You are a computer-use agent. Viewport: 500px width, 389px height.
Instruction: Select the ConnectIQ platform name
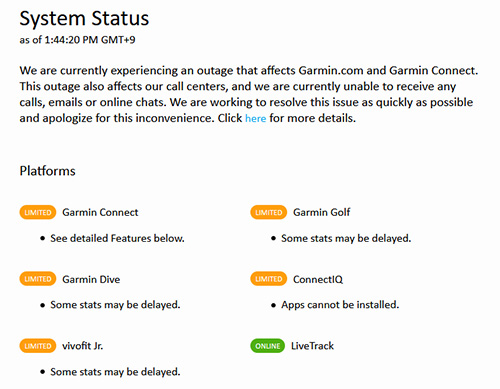tap(318, 279)
